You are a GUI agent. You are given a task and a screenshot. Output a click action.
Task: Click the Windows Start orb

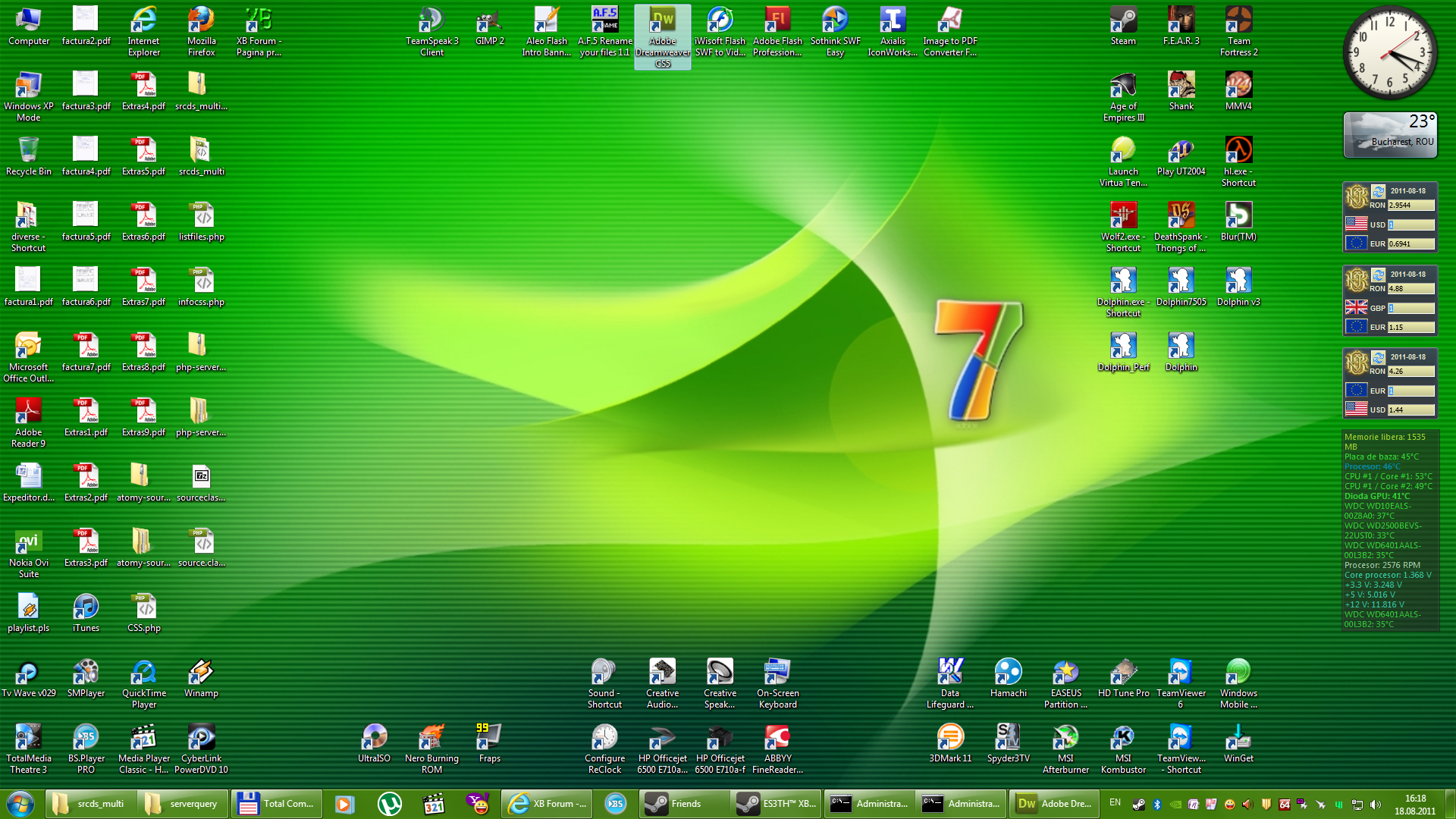pos(20,803)
